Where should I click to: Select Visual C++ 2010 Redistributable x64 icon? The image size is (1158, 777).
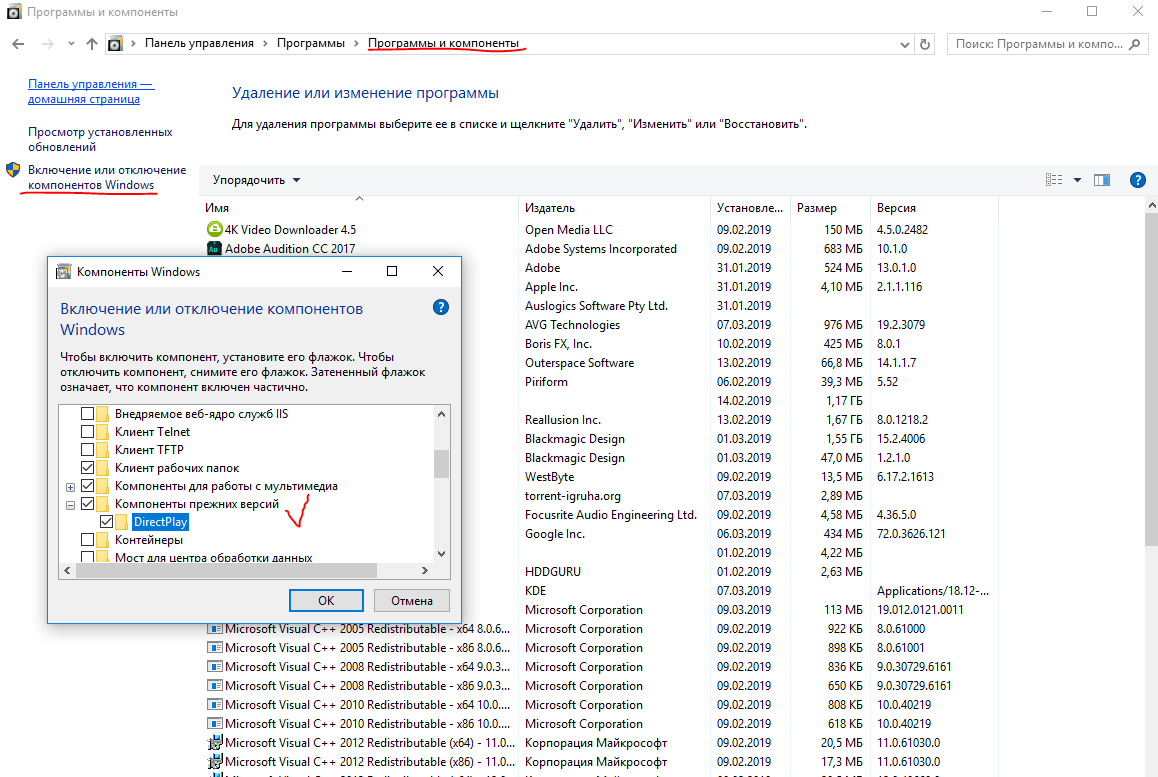(215, 705)
